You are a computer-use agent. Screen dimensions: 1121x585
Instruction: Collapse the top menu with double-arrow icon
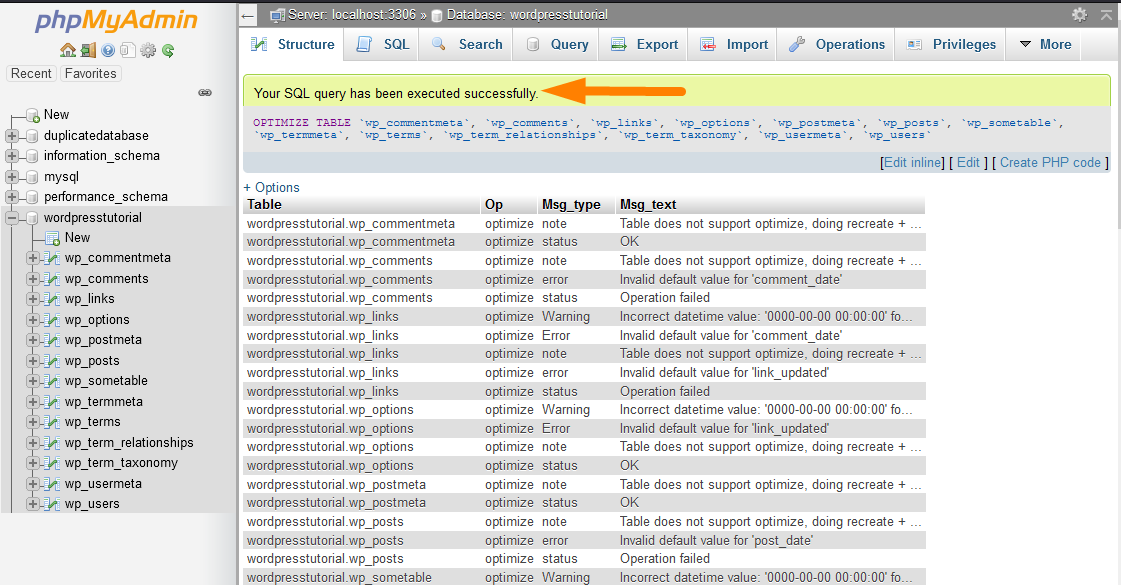(x=1106, y=14)
